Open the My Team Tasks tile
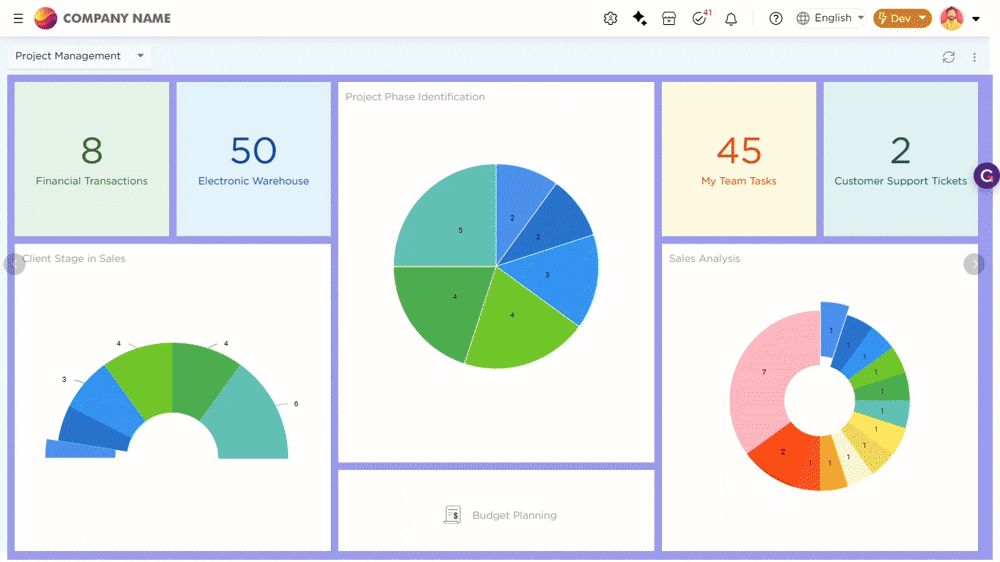The height and width of the screenshot is (562, 1000). 739,159
